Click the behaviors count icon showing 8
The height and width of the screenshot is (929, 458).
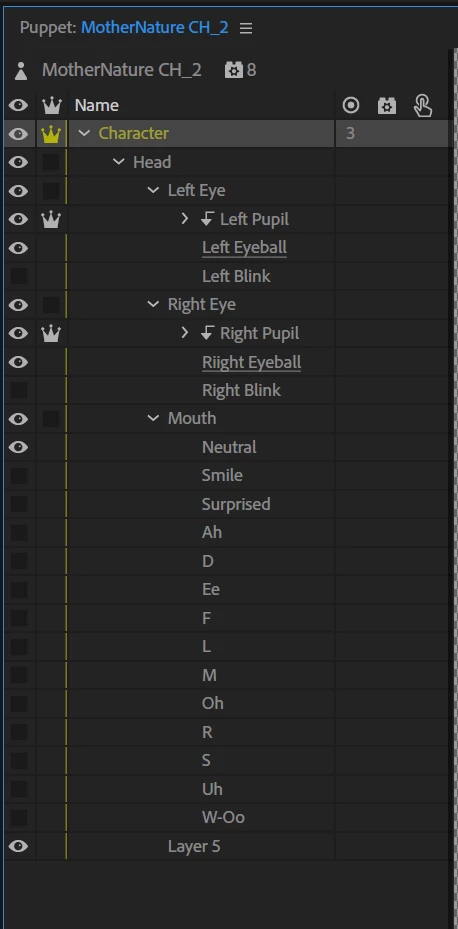point(234,71)
